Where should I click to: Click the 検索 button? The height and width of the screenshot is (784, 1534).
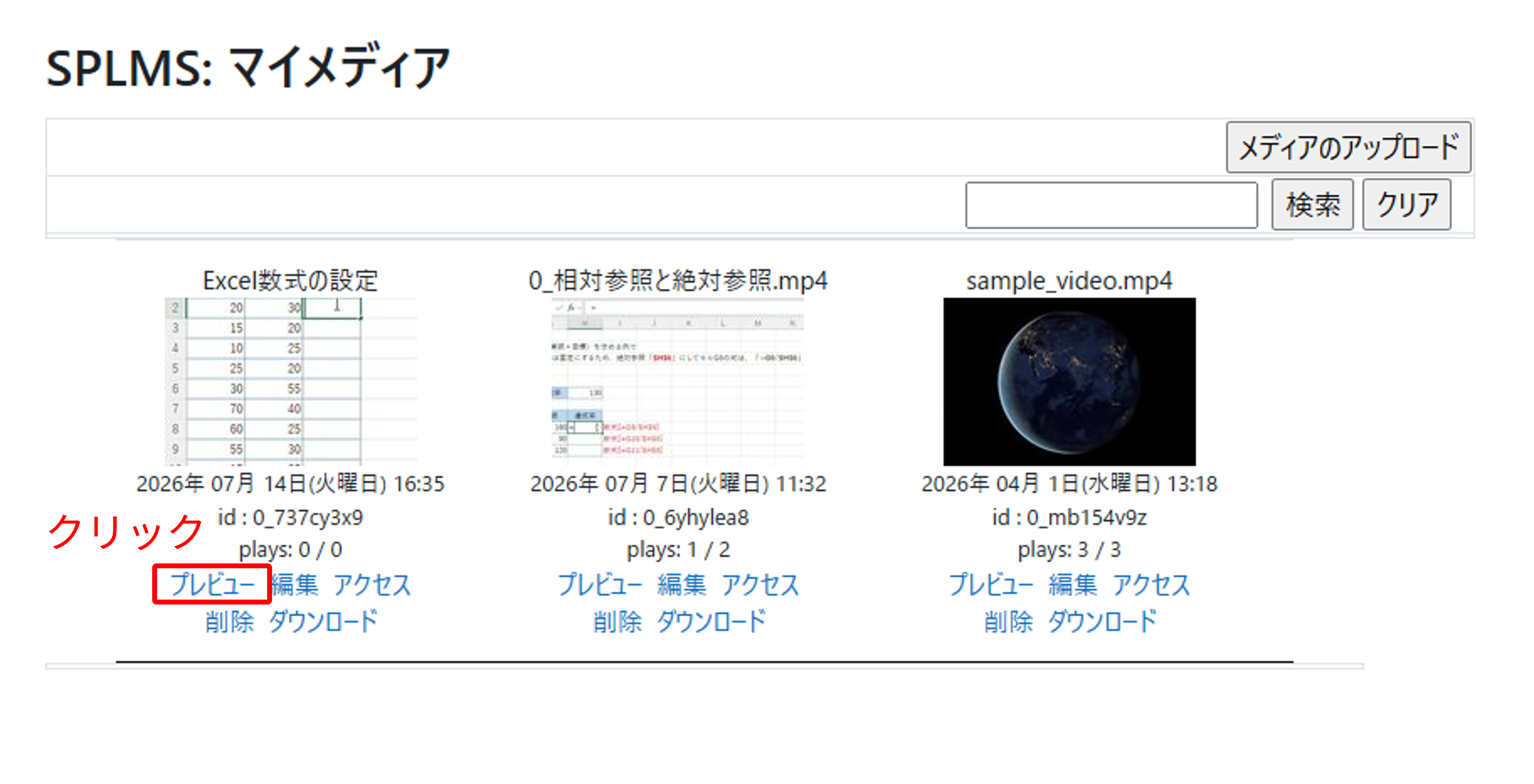1312,205
